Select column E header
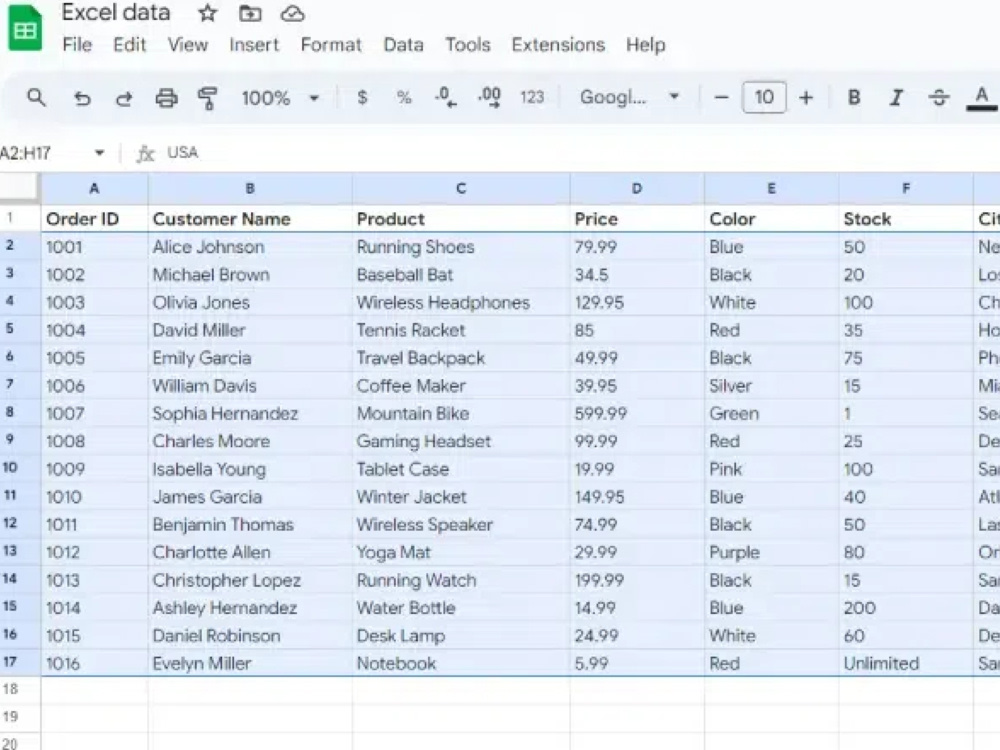 pyautogui.click(x=772, y=188)
